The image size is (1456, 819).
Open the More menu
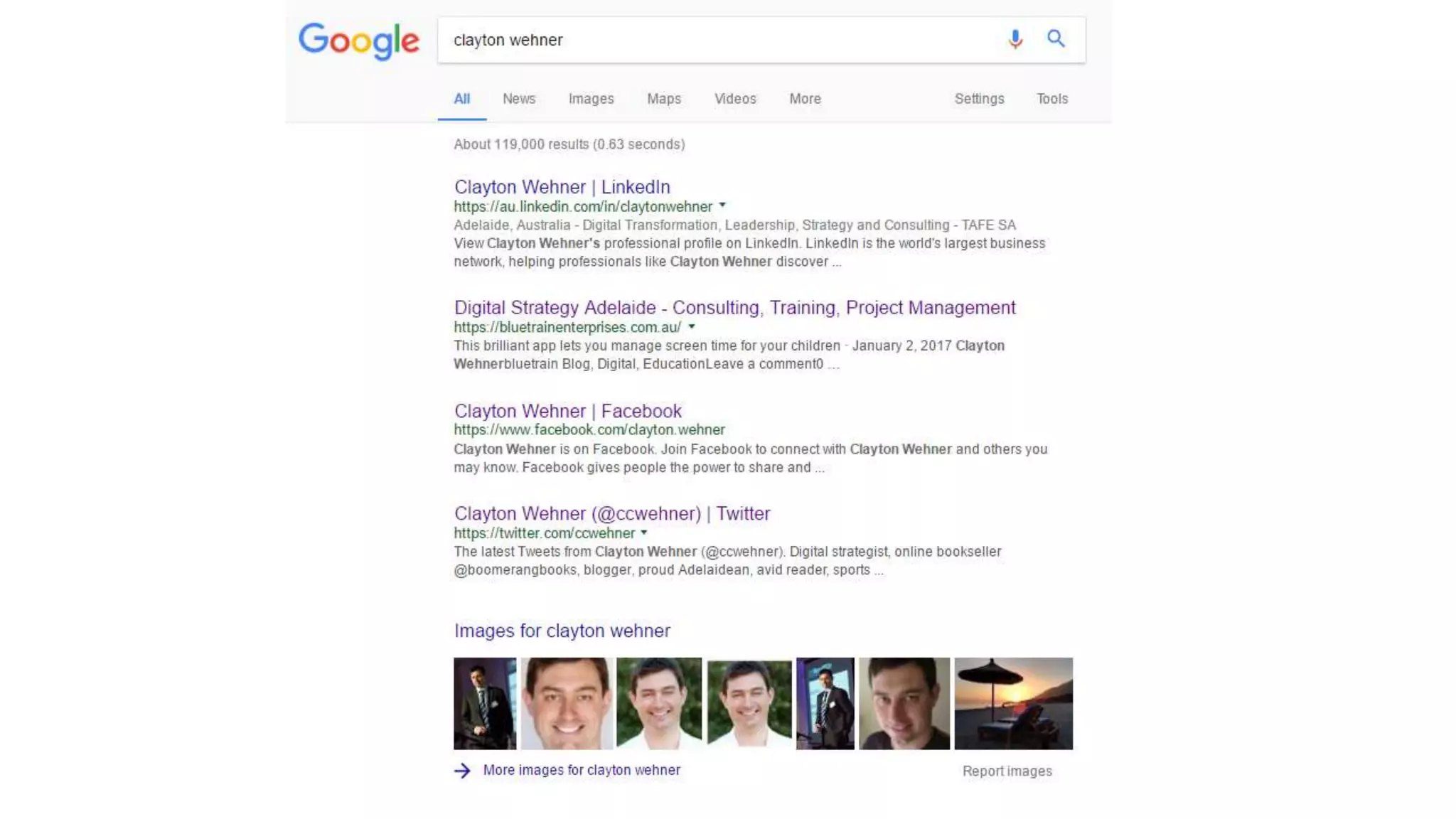[x=805, y=99]
